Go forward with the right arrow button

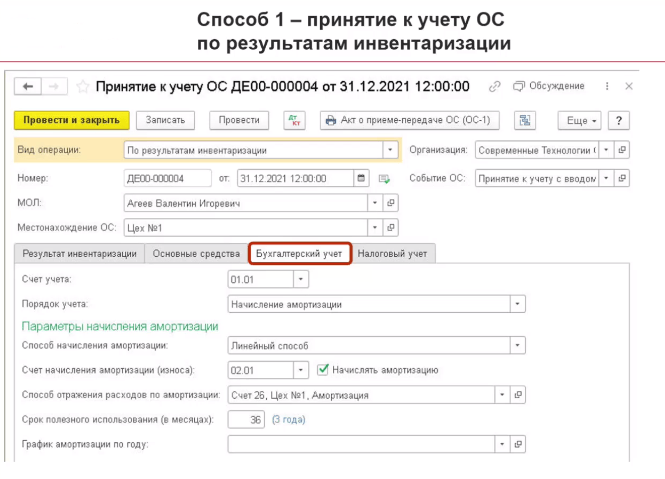54,87
